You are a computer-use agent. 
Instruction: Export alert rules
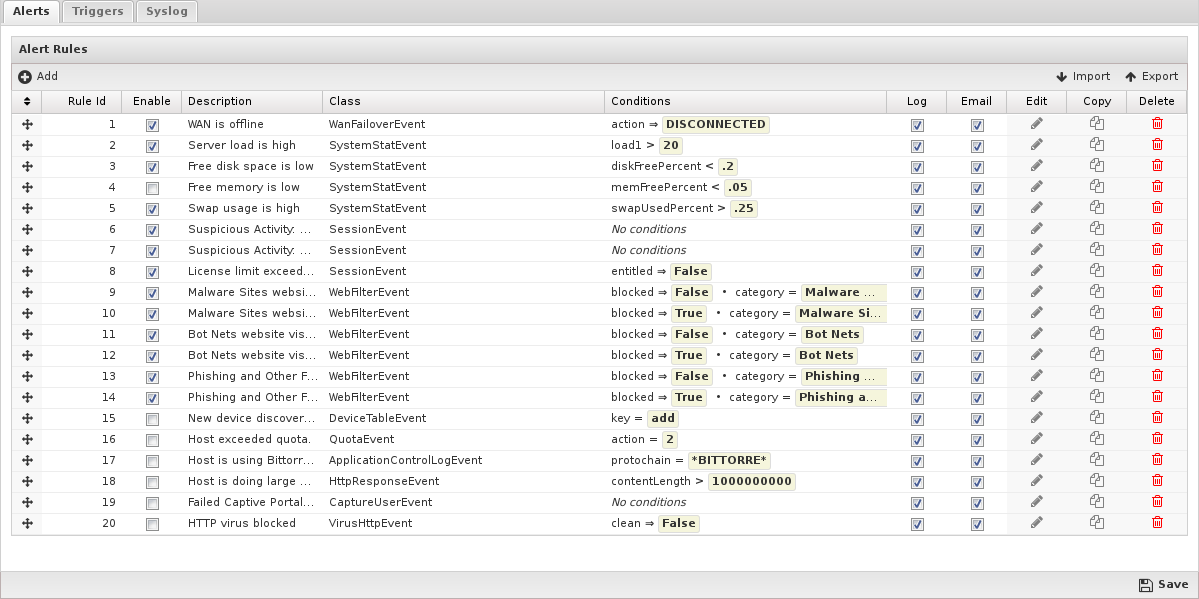(x=1152, y=77)
